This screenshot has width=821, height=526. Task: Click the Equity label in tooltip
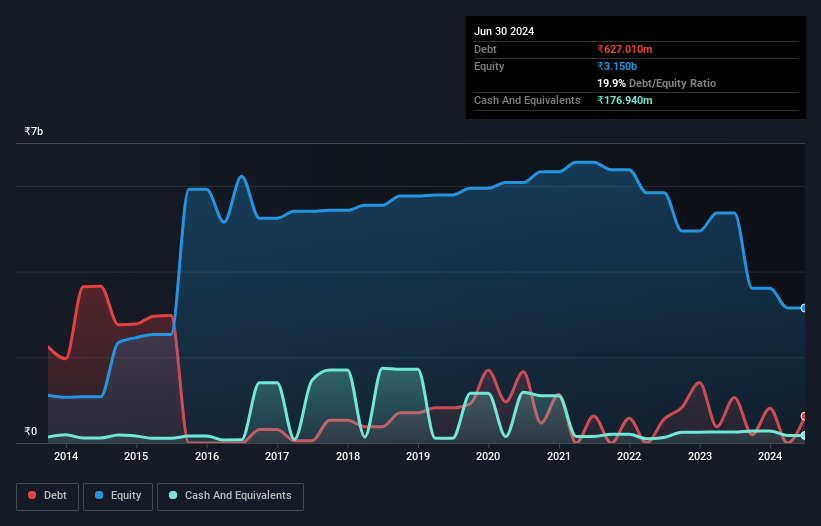[x=489, y=66]
